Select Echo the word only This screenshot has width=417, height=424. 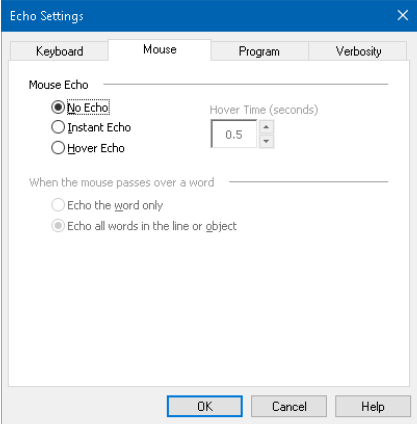pyautogui.click(x=107, y=205)
